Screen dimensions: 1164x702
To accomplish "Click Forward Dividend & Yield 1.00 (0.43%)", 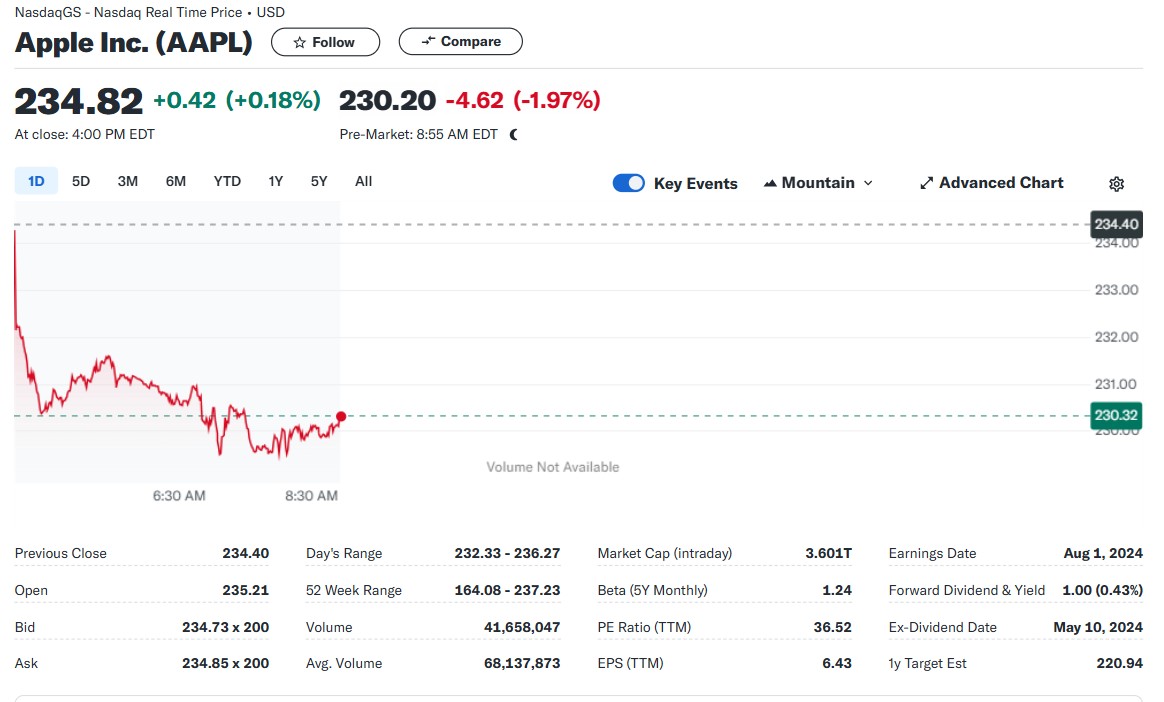I will tap(1102, 590).
